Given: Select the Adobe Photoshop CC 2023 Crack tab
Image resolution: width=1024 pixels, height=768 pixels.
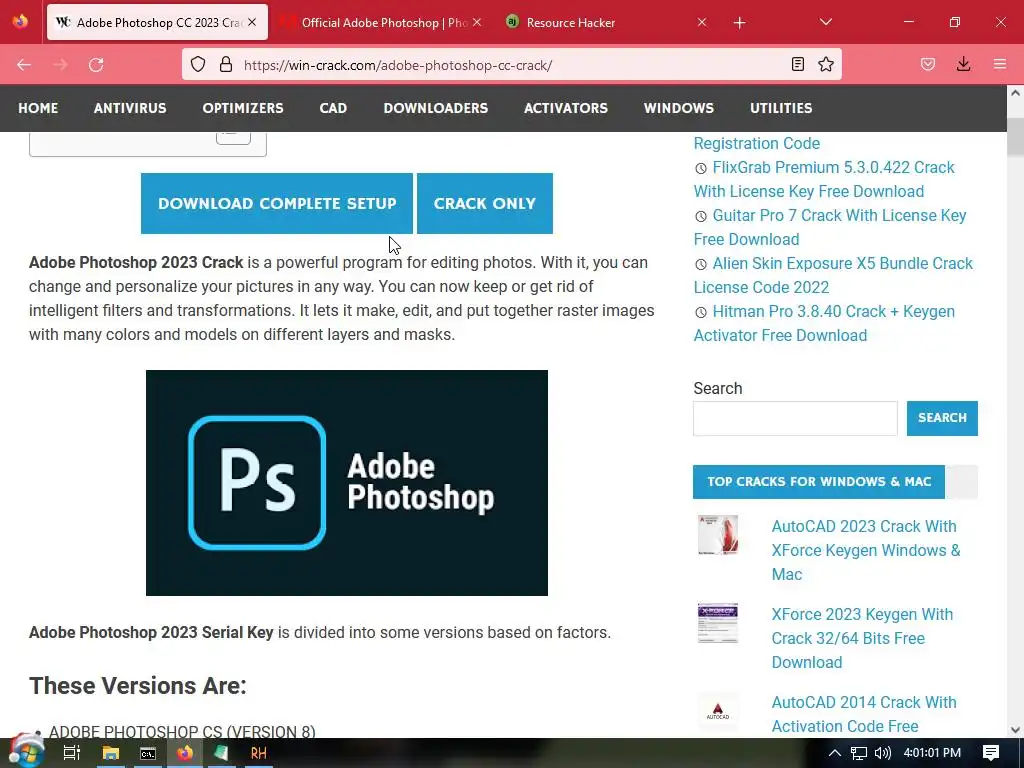Looking at the screenshot, I should click(157, 22).
